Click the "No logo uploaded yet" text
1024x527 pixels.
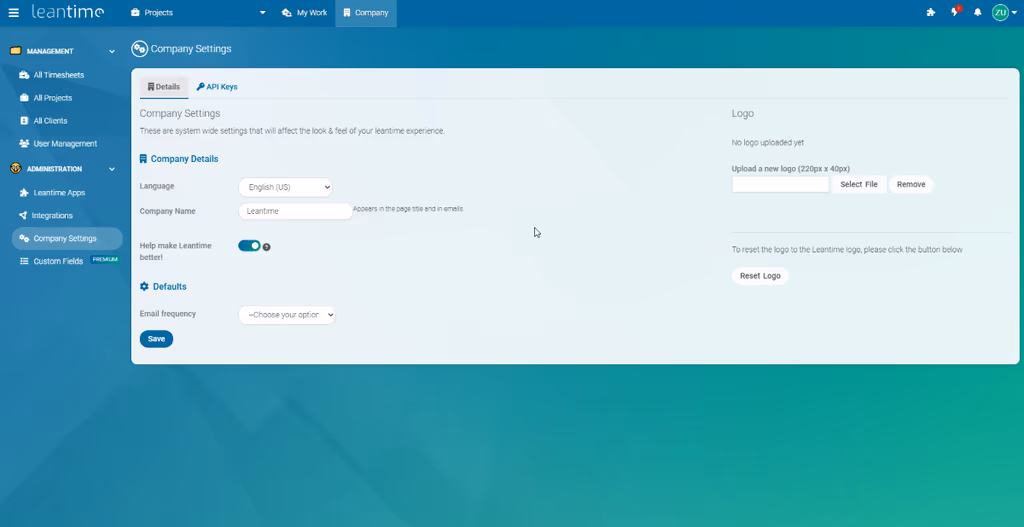(768, 142)
